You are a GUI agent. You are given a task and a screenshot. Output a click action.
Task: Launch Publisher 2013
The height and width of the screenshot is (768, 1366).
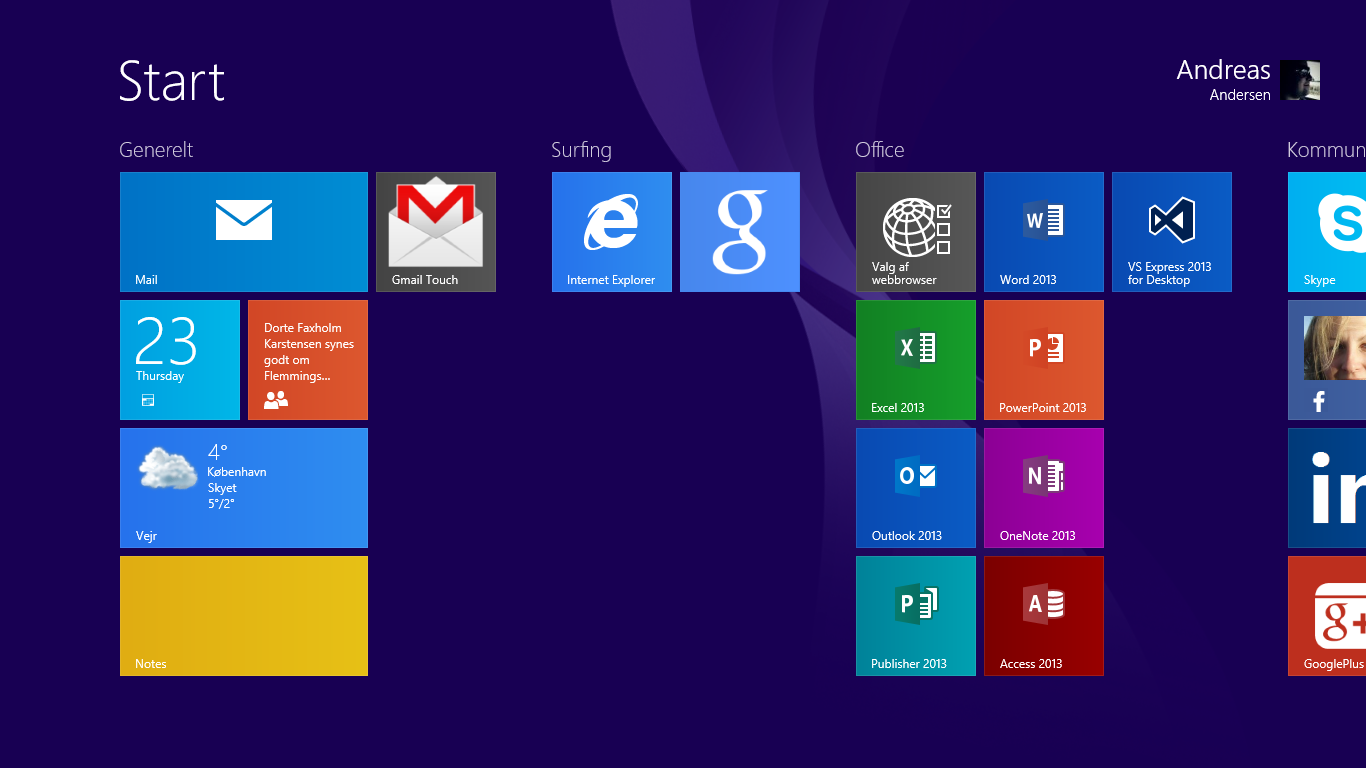(916, 616)
